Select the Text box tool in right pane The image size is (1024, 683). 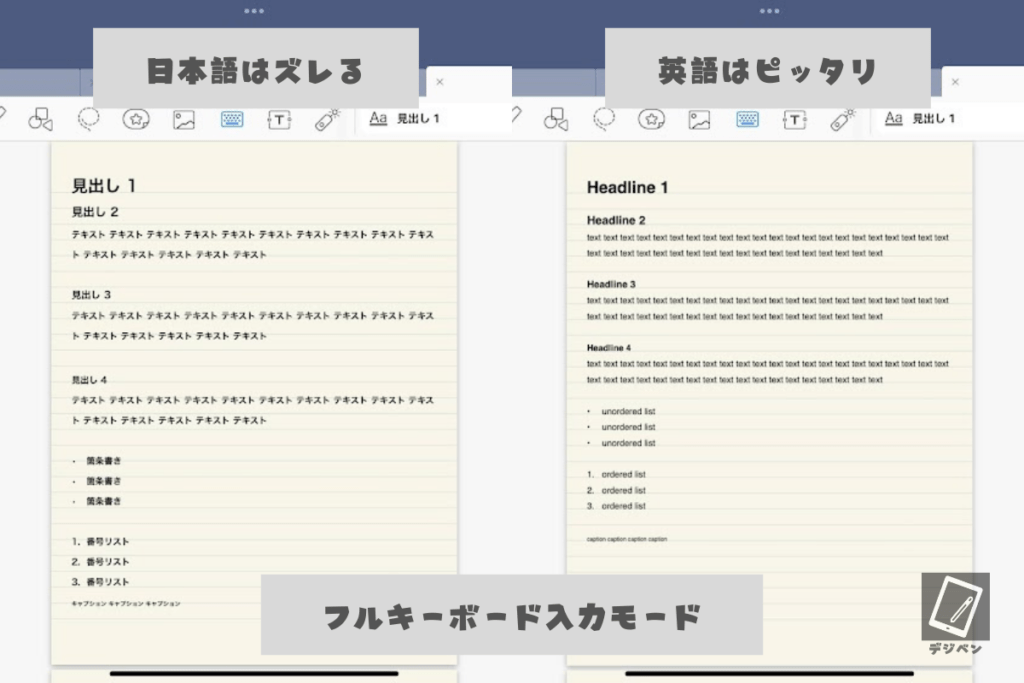tap(795, 120)
